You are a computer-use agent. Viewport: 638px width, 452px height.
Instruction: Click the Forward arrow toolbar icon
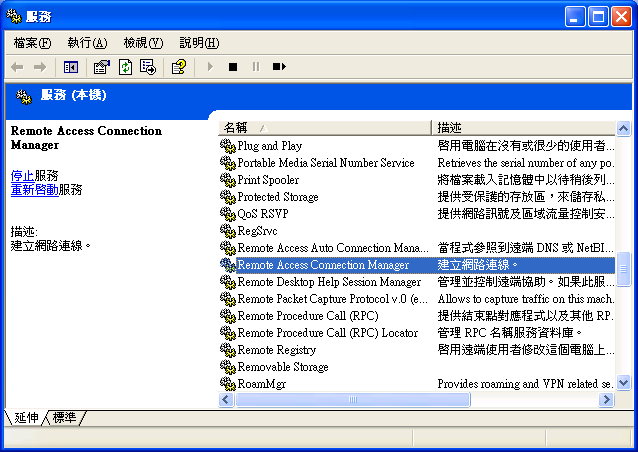tap(40, 67)
